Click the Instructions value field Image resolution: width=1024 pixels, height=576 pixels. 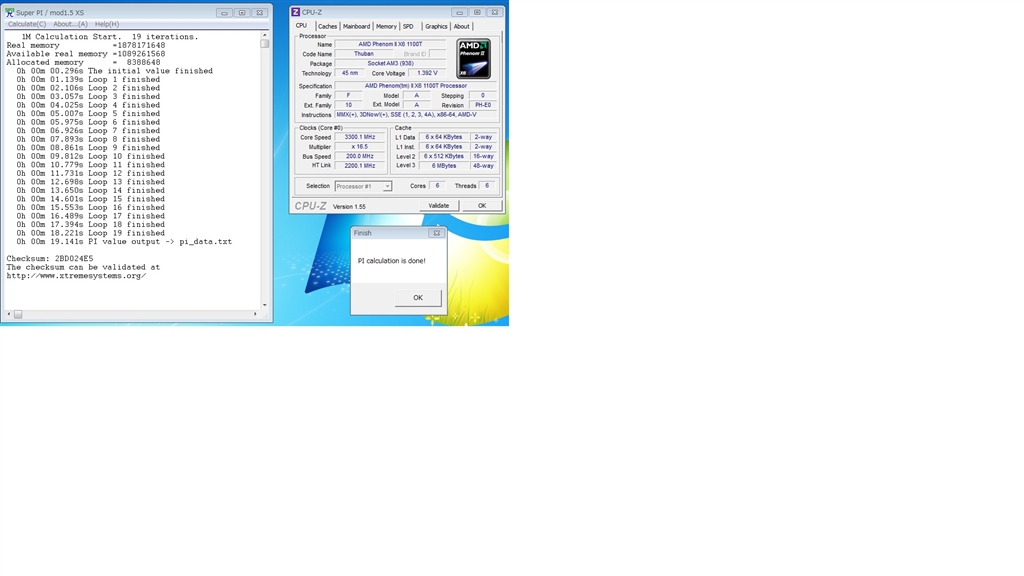pyautogui.click(x=415, y=114)
